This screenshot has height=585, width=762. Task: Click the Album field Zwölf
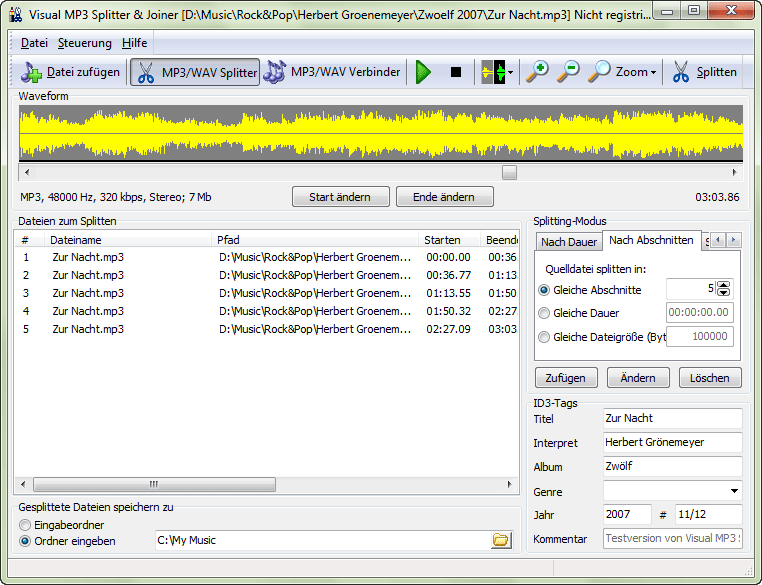673,466
